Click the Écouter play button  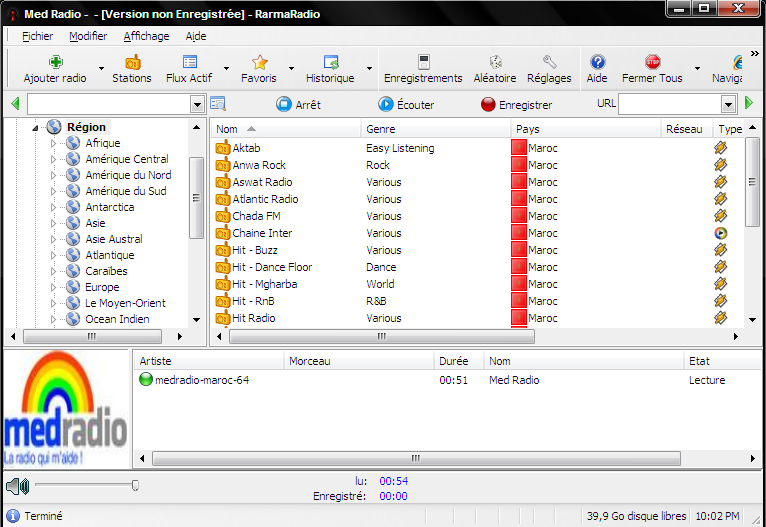point(406,105)
